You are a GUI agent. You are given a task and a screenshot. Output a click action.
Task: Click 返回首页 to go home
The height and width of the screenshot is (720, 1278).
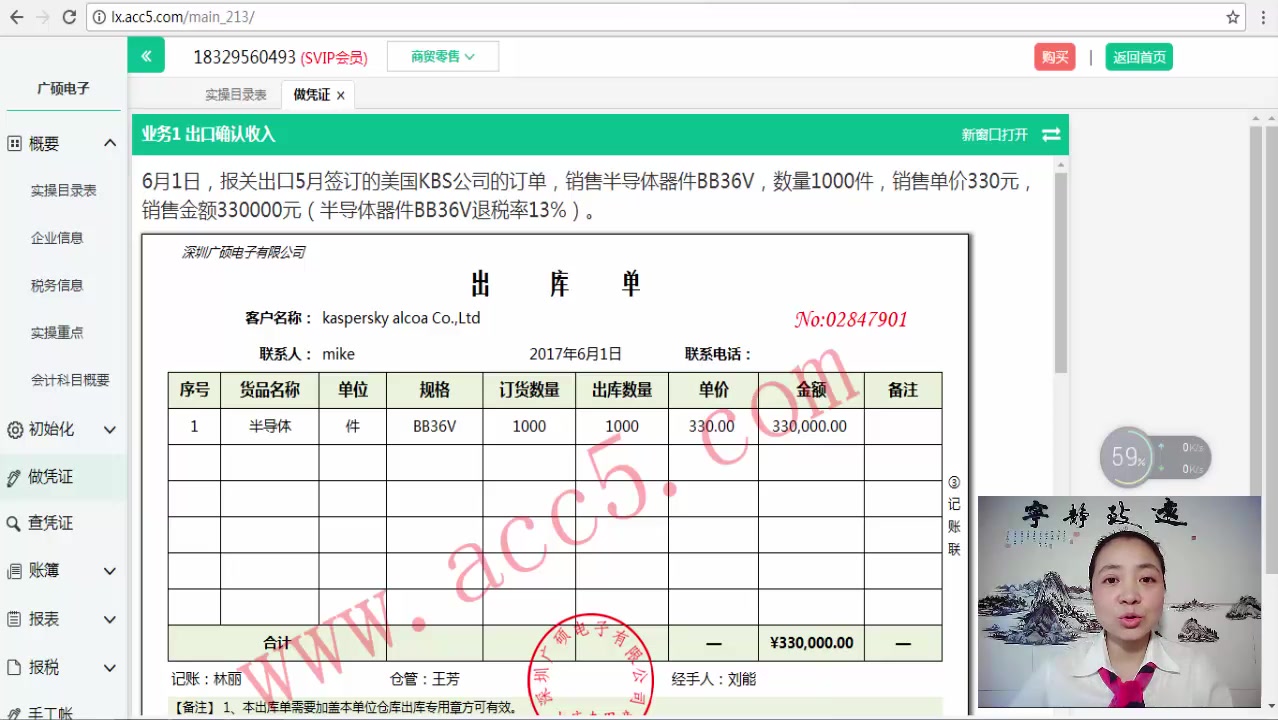click(x=1139, y=57)
